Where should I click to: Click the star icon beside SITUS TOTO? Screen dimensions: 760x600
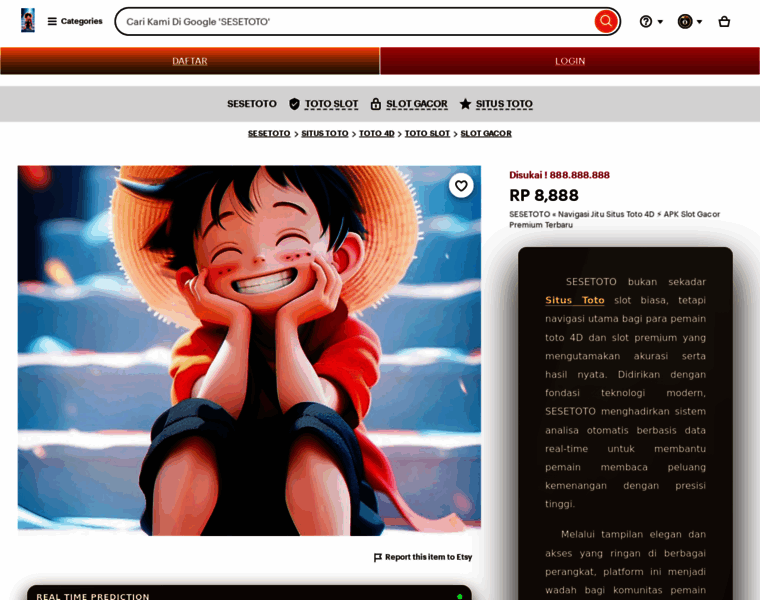(x=465, y=104)
